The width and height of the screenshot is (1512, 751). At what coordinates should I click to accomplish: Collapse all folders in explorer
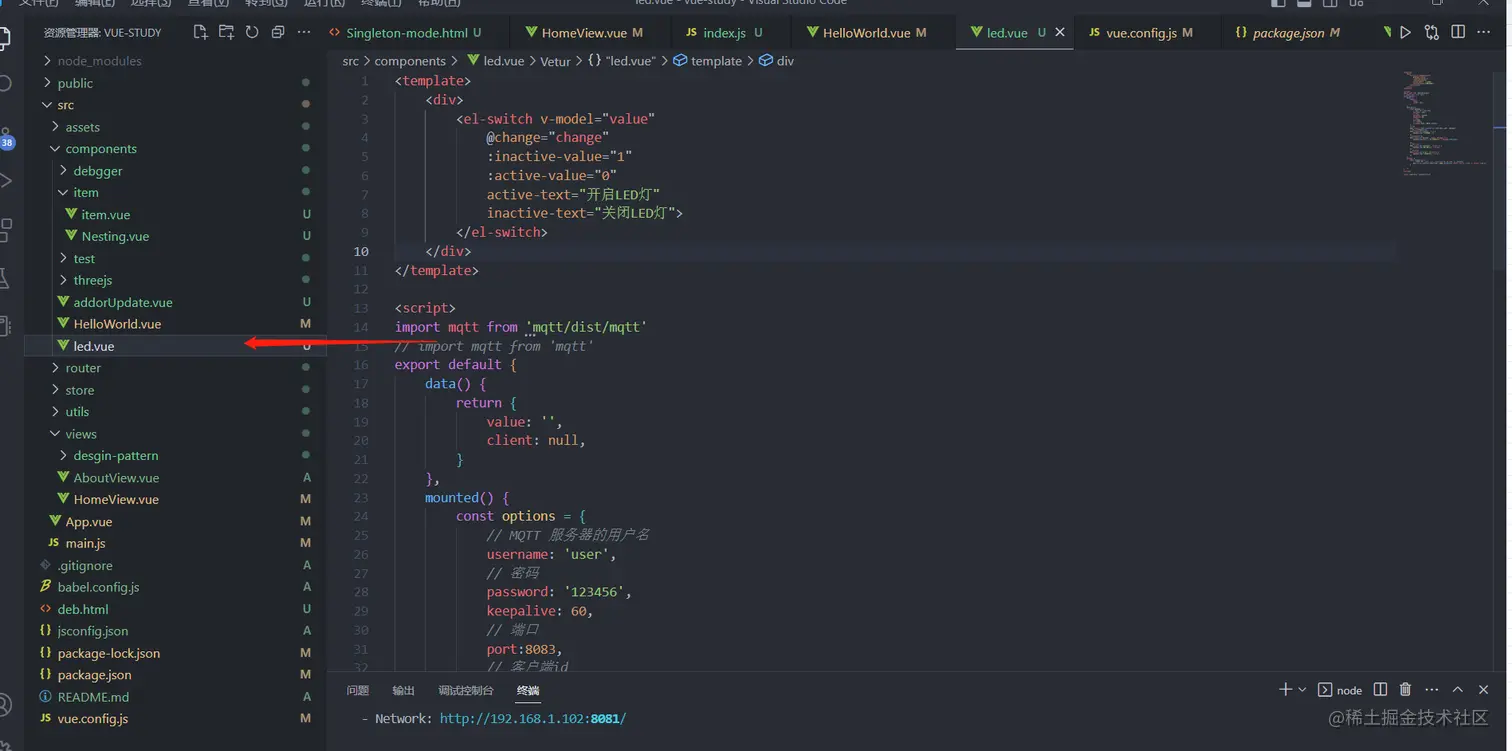[x=278, y=32]
